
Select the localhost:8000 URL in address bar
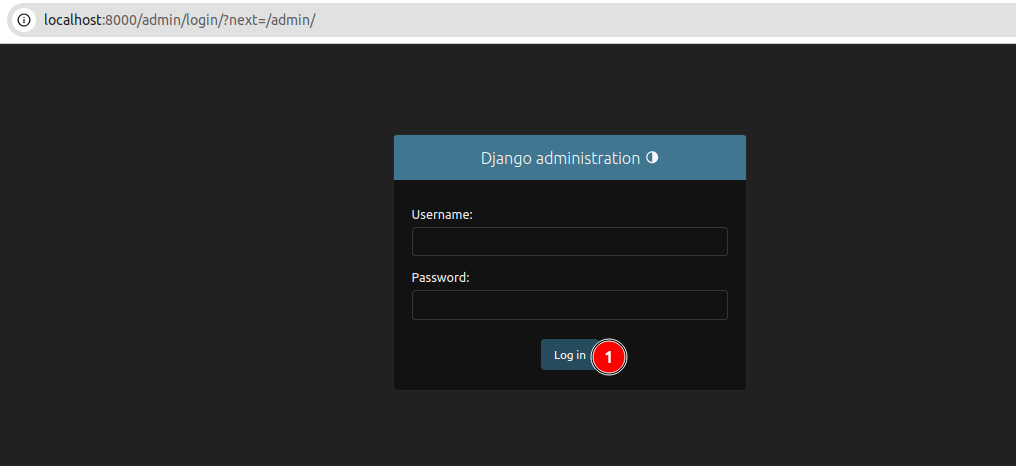179,20
